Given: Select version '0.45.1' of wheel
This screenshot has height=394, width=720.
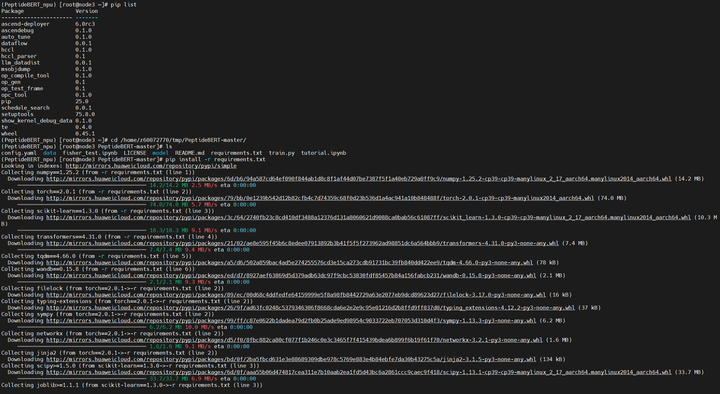Looking at the screenshot, I should (85, 134).
